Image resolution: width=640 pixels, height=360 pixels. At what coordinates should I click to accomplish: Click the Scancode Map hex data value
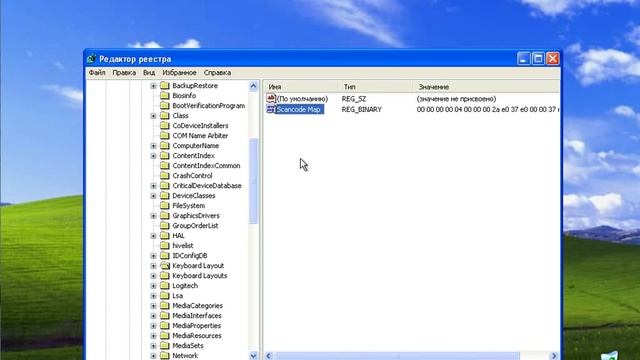pyautogui.click(x=488, y=109)
